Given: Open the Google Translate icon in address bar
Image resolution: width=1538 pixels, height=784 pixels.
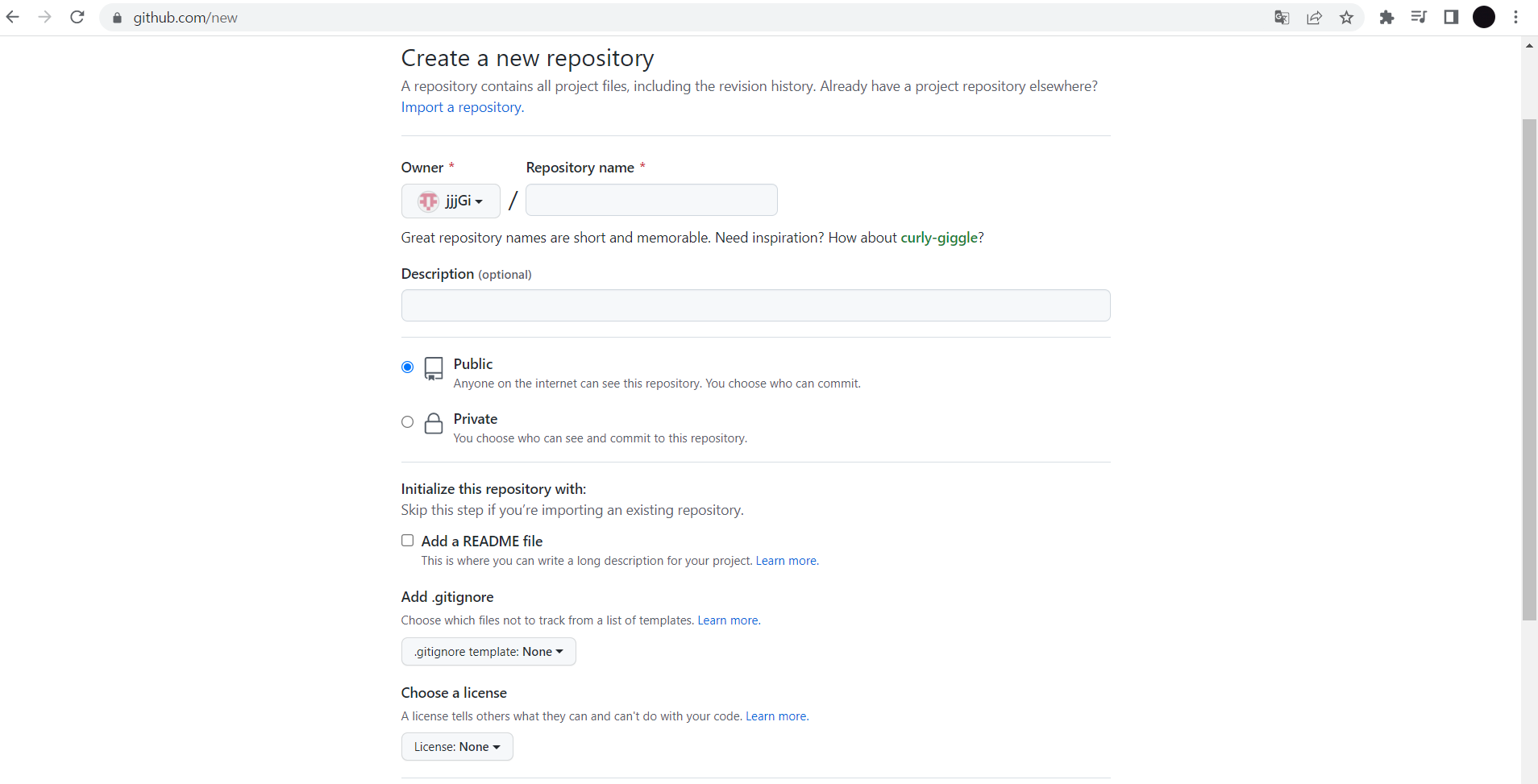Looking at the screenshot, I should click(x=1282, y=17).
